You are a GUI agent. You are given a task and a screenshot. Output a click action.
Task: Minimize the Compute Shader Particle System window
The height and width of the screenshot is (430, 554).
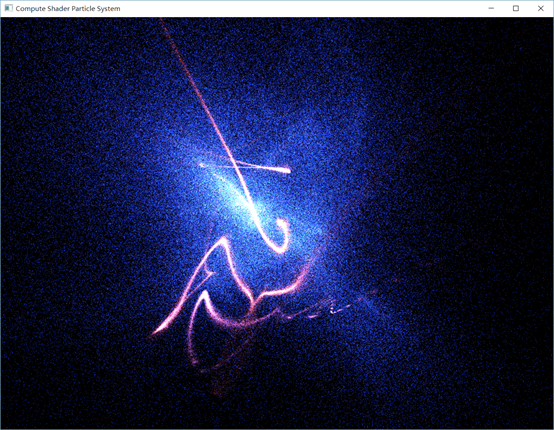click(x=491, y=8)
